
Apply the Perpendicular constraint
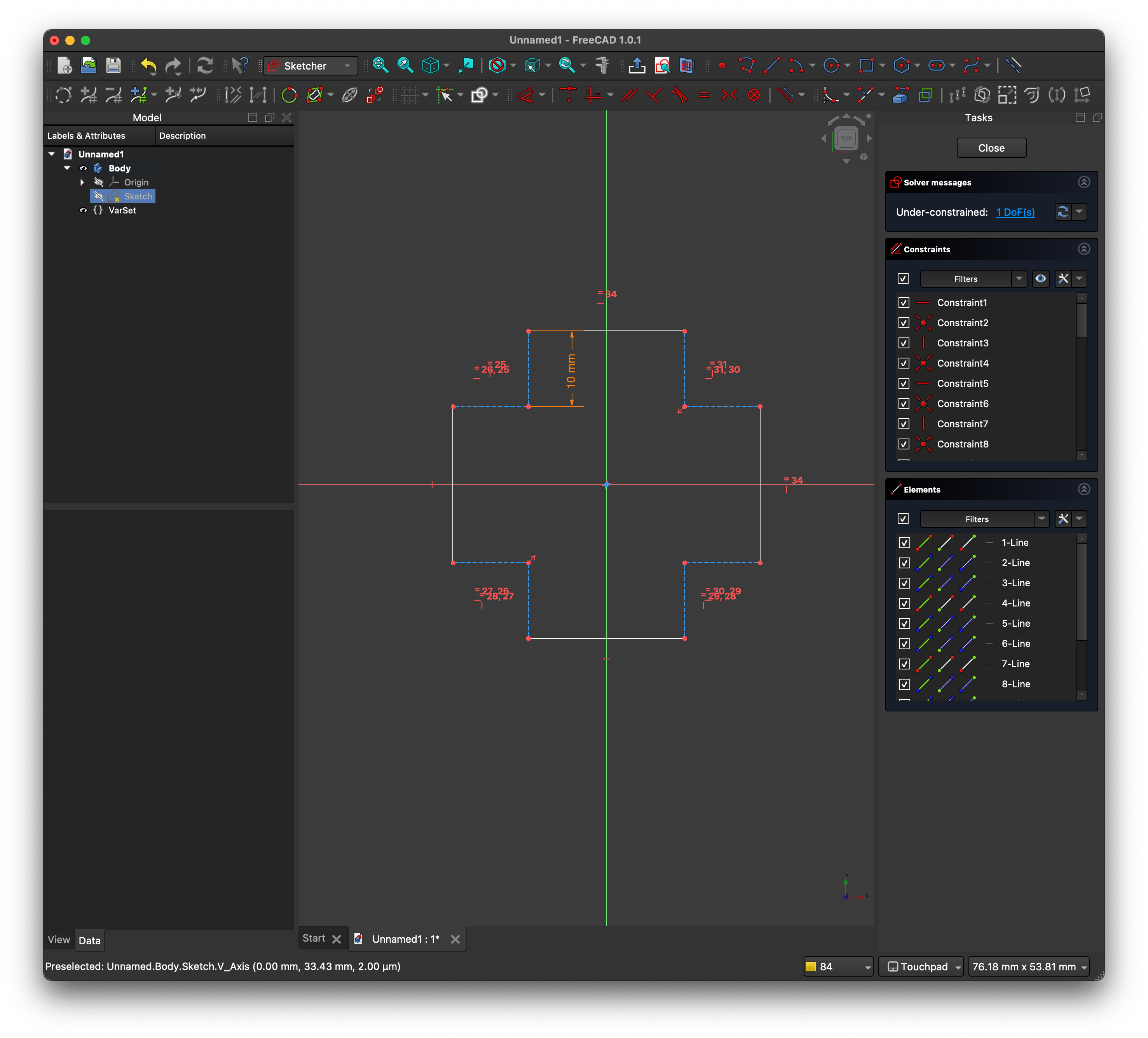(x=654, y=94)
